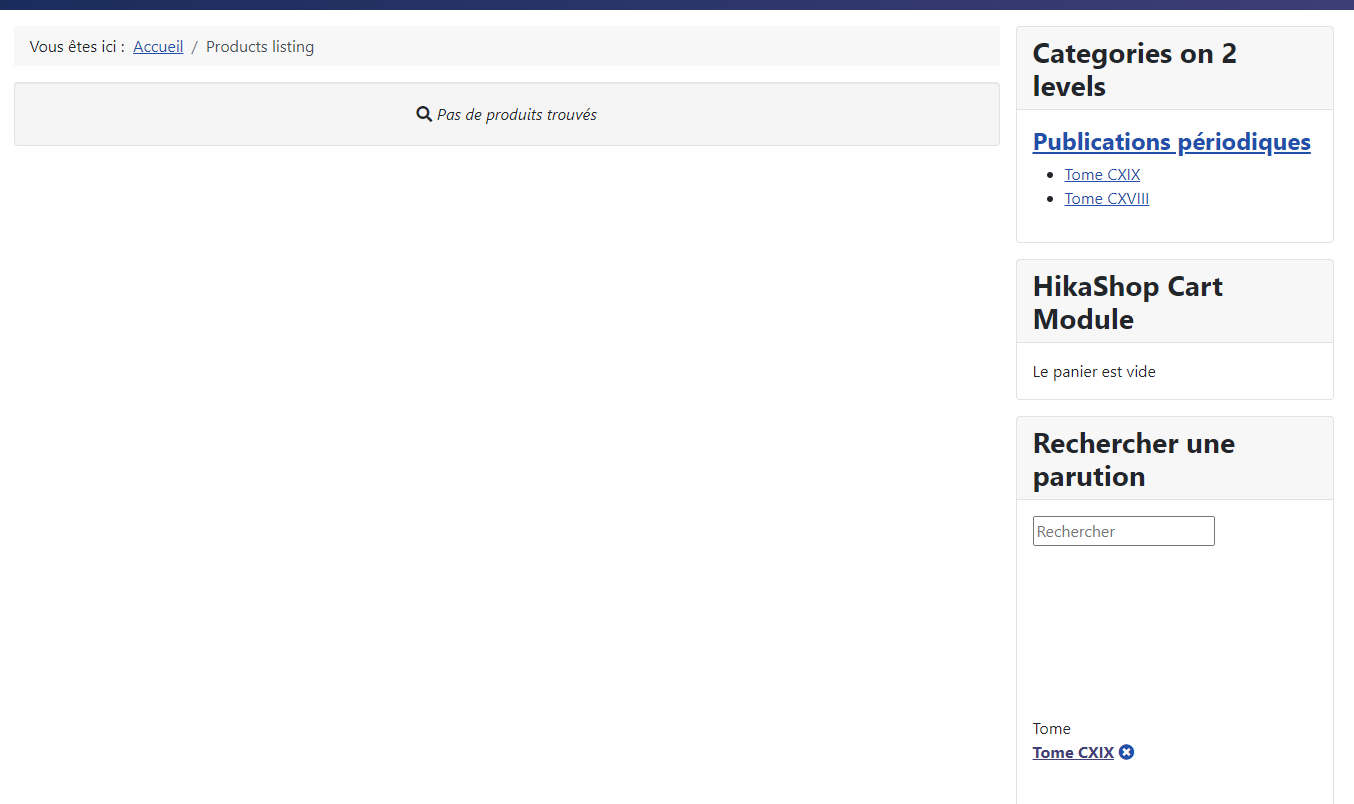The width and height of the screenshot is (1354, 804).
Task: Click the dark blue header bar at the top
Action: 677,4
